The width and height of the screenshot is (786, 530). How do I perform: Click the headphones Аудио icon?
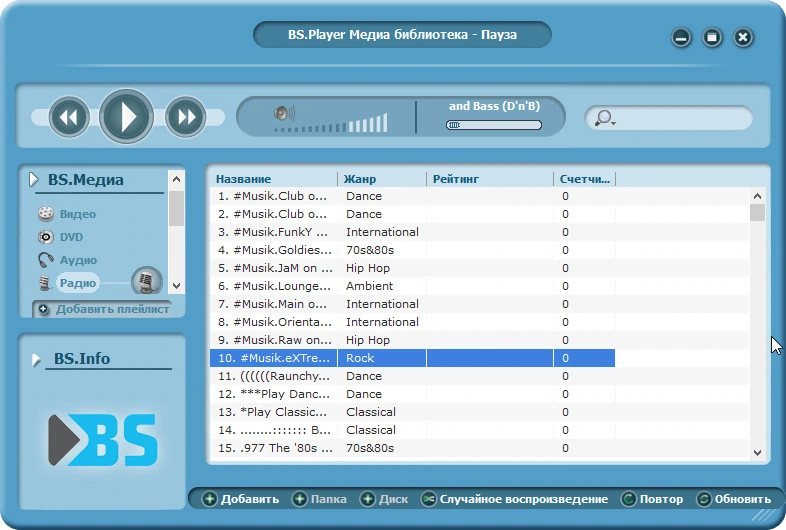pyautogui.click(x=46, y=260)
